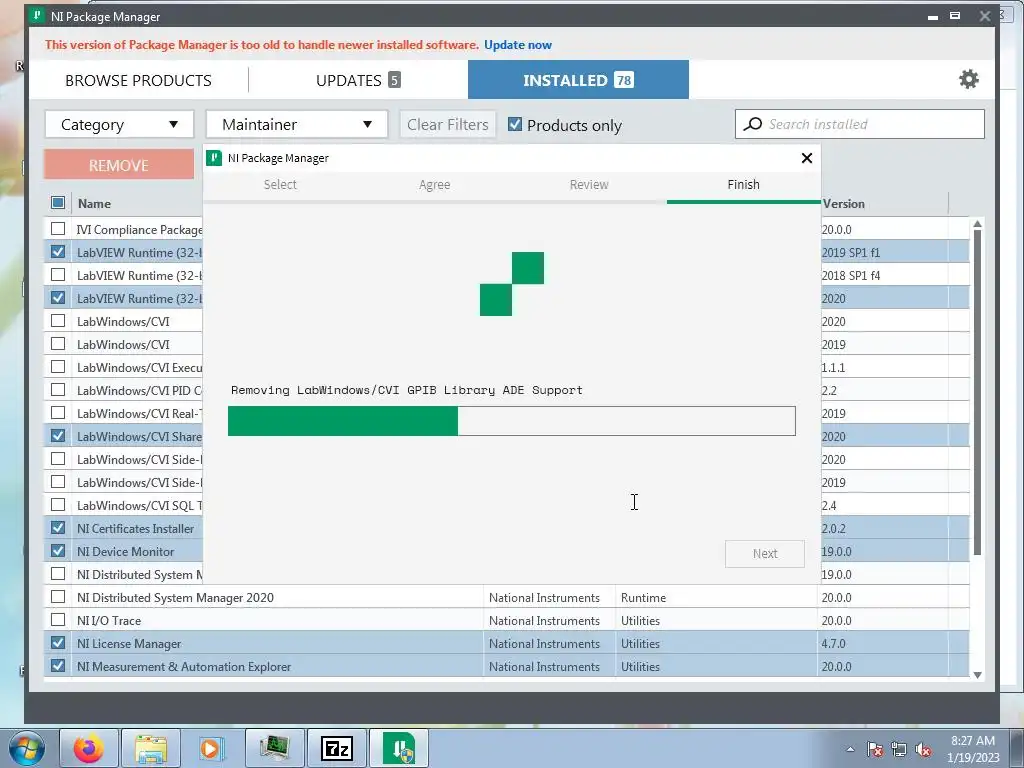Uncheck the NI License Manager checkbox

tap(57, 643)
